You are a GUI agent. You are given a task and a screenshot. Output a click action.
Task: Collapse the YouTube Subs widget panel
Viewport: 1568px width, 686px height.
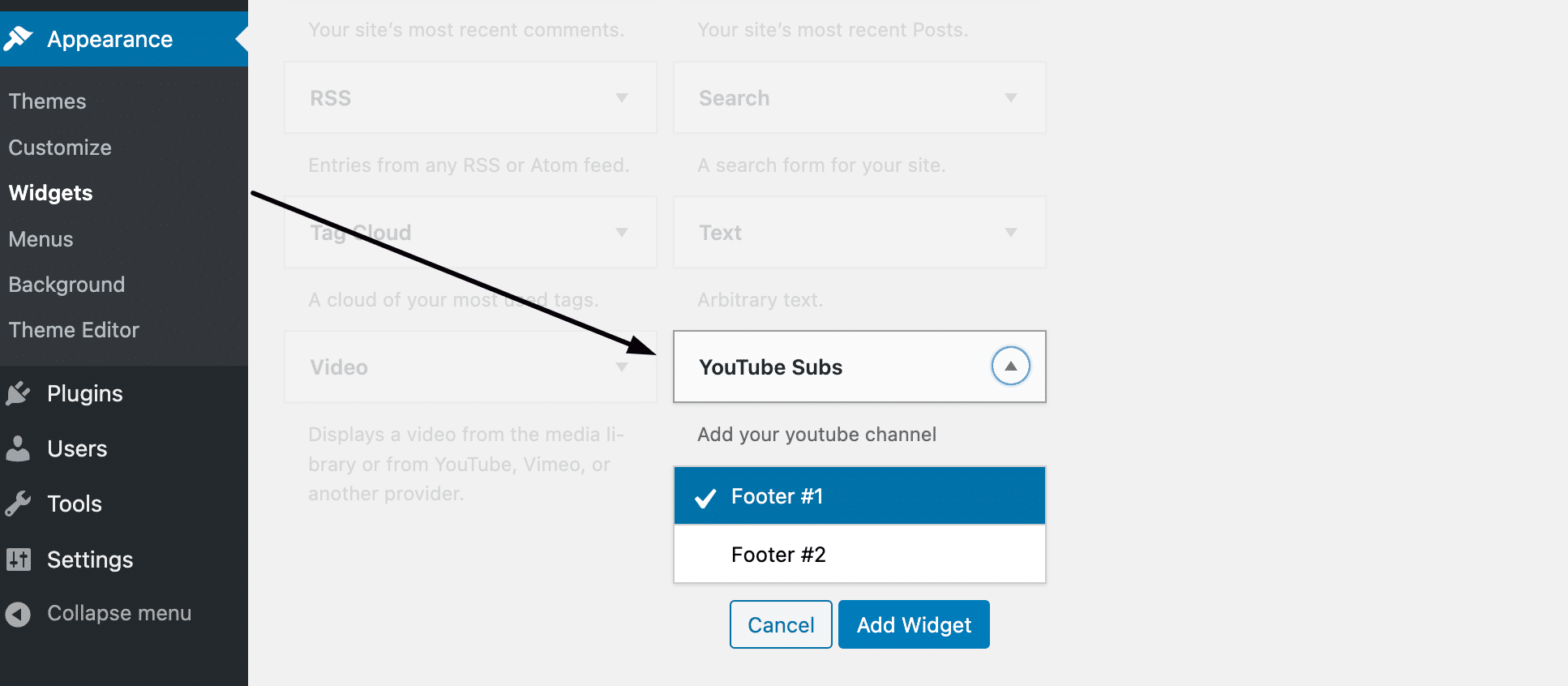click(1010, 367)
